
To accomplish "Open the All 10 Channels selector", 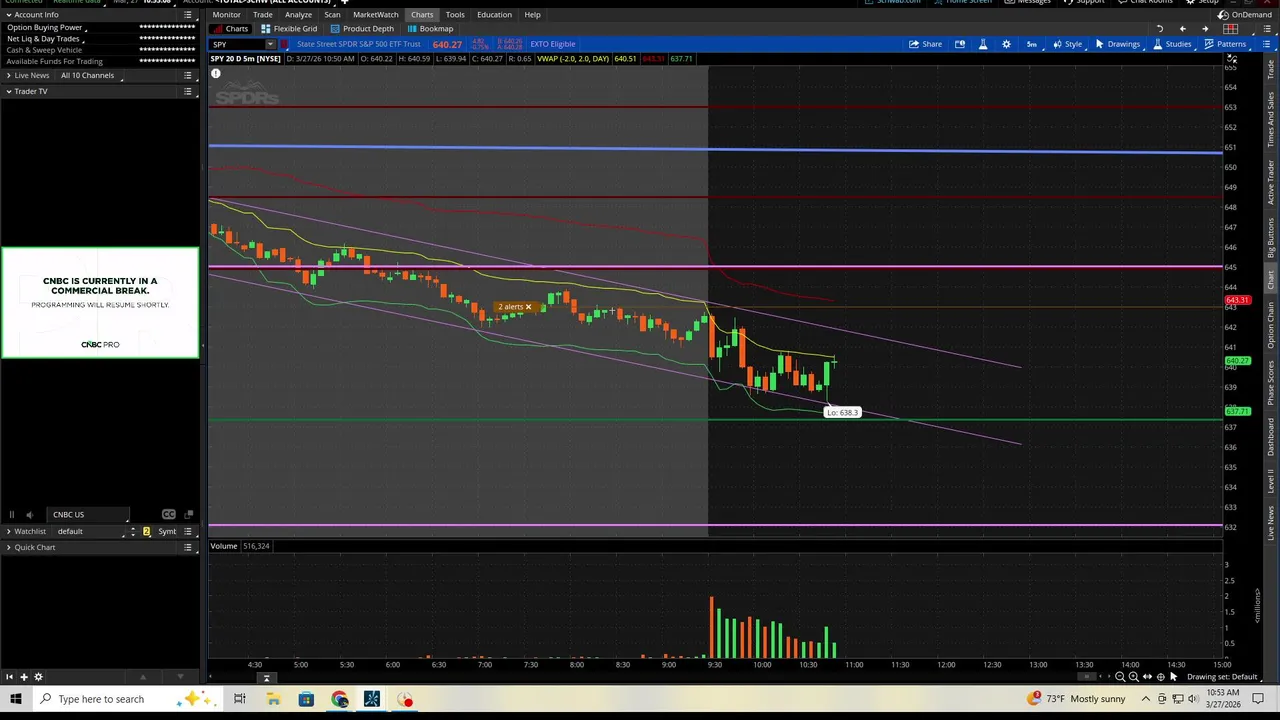I will (x=90, y=76).
